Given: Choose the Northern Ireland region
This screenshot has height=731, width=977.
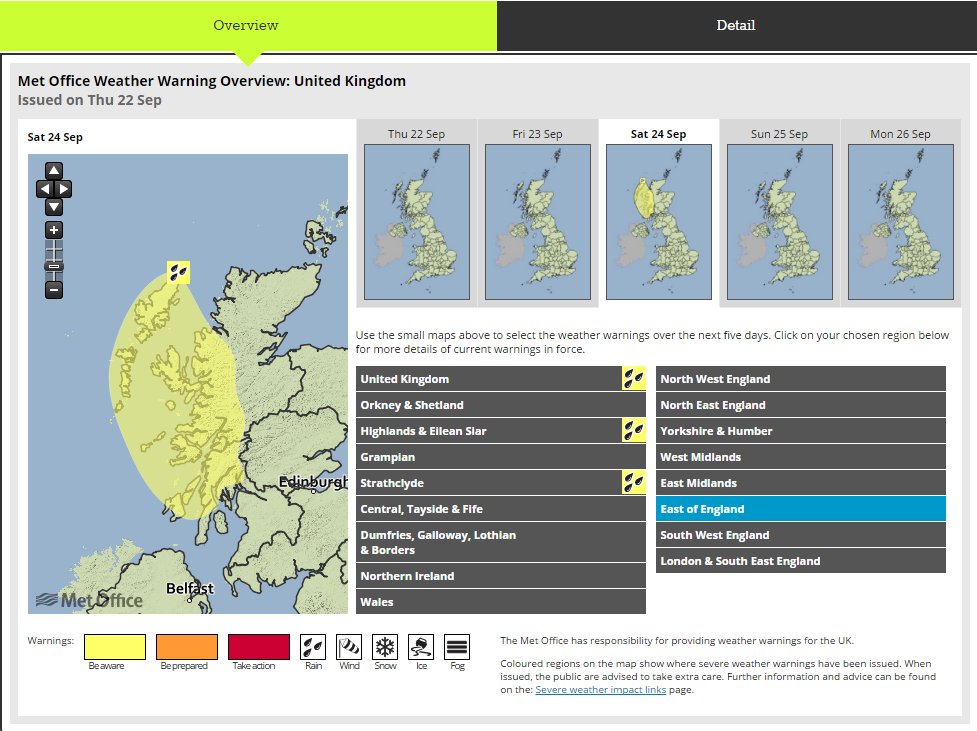Looking at the screenshot, I should point(500,576).
